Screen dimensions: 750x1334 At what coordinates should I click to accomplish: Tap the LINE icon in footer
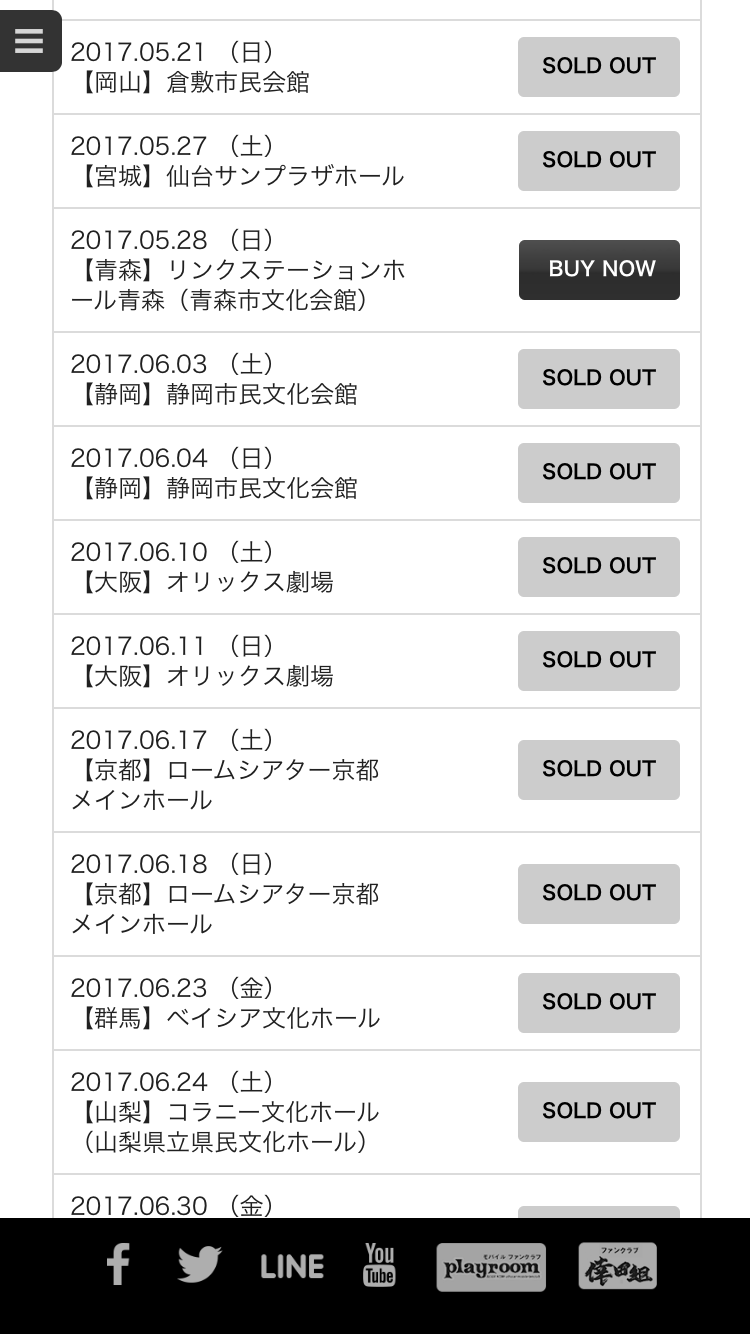pos(292,1266)
